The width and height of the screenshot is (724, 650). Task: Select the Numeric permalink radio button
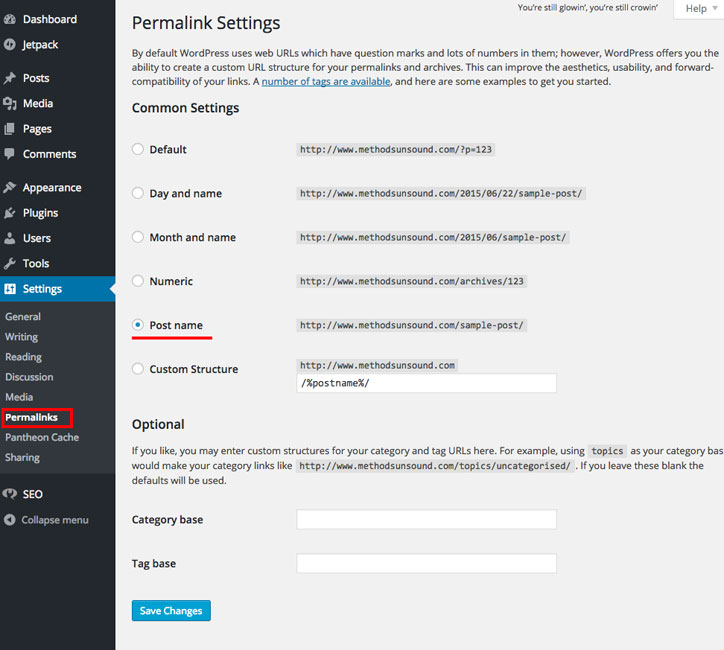(x=138, y=281)
